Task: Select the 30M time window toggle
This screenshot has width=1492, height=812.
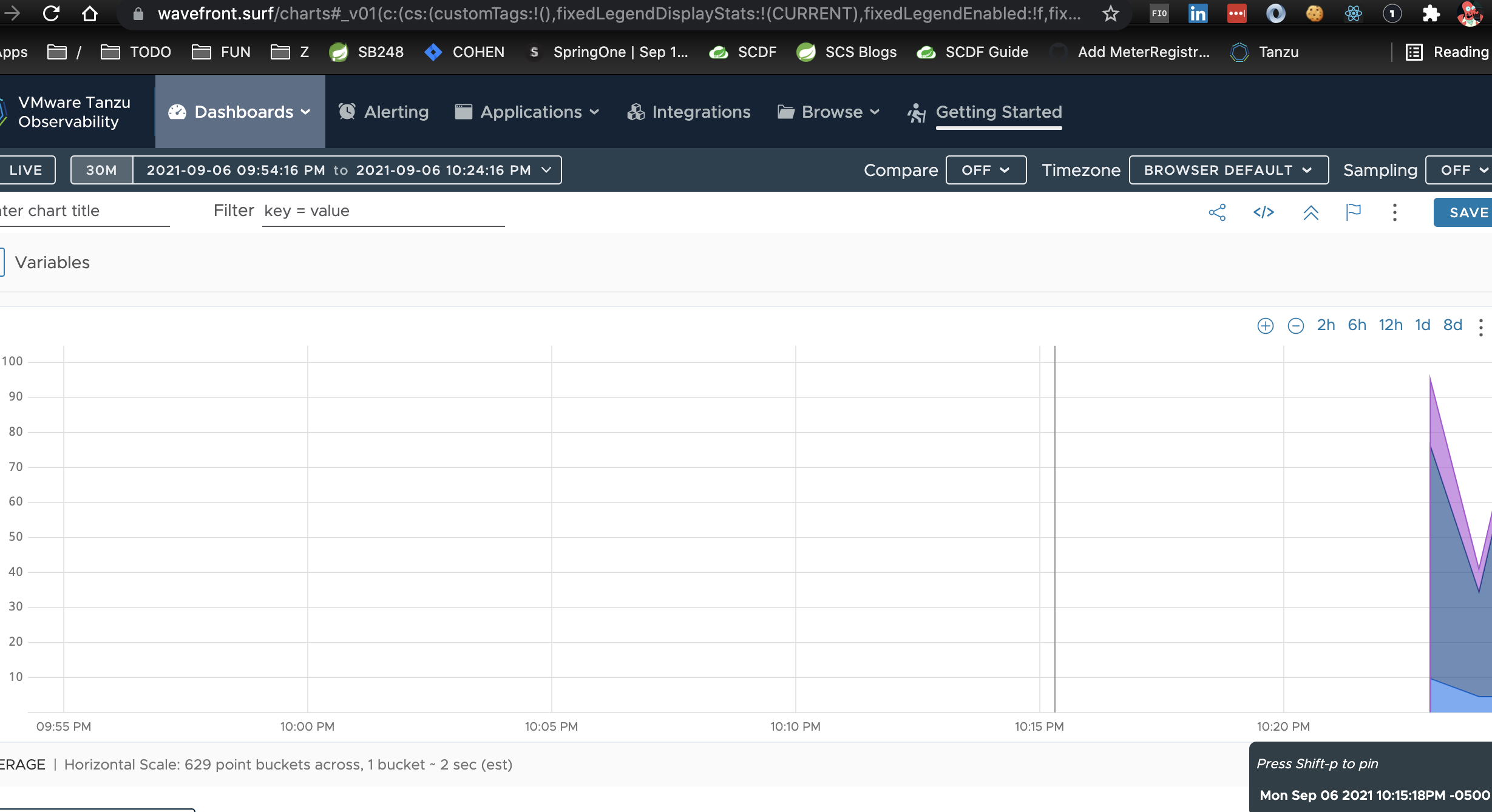Action: (x=101, y=170)
